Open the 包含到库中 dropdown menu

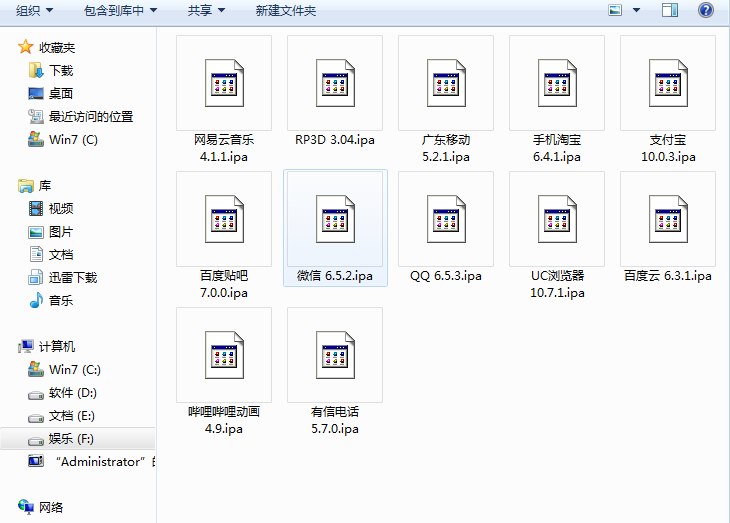tap(120, 10)
